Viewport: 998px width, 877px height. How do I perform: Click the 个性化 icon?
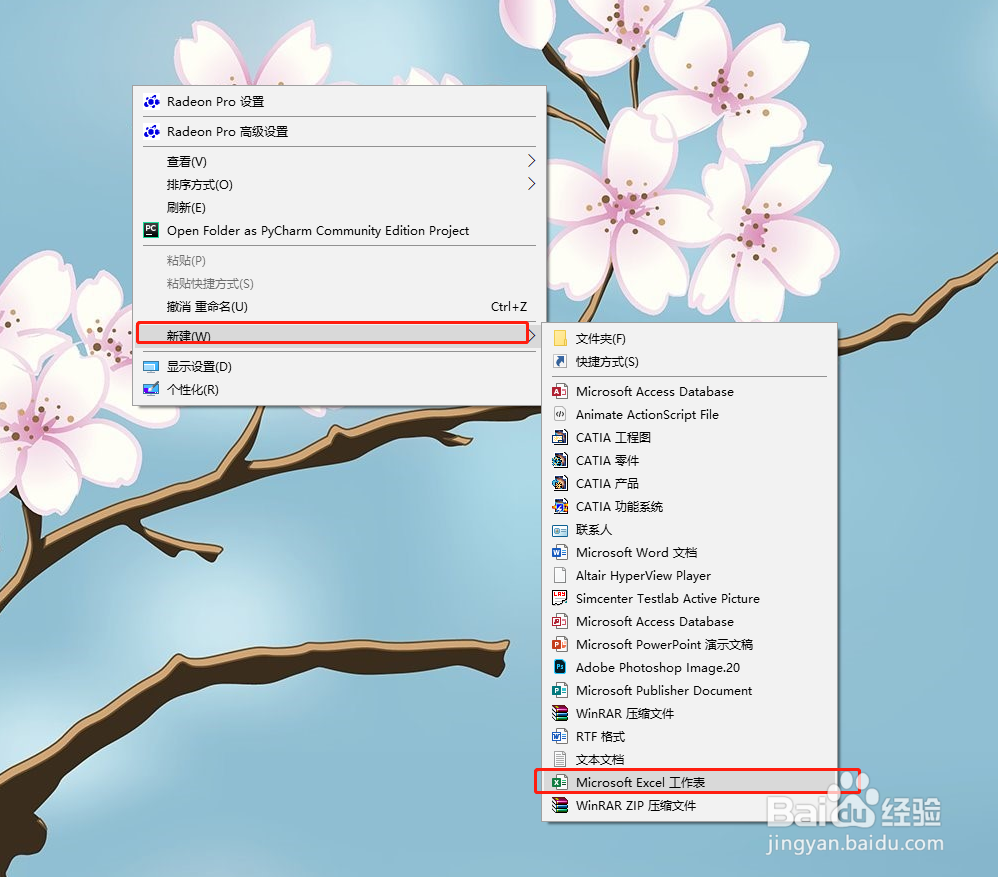[151, 389]
